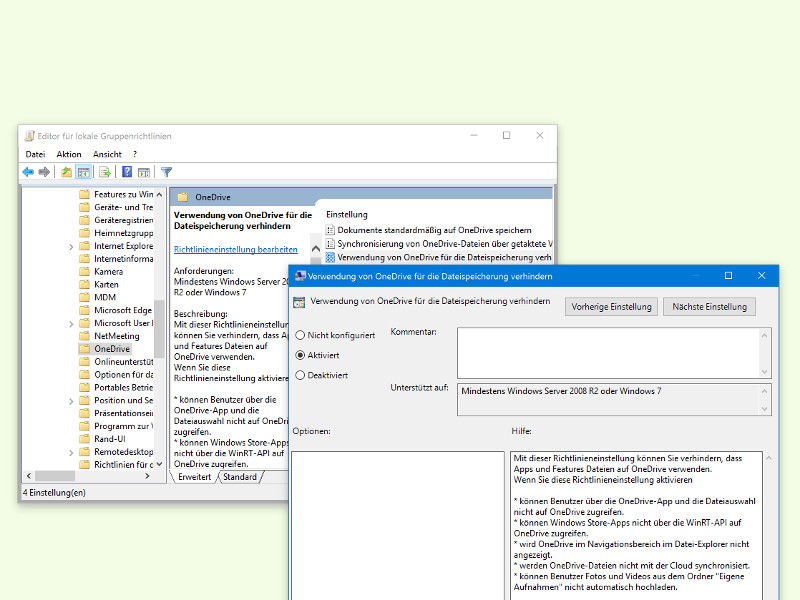Click the Filter funnel toolbar icon
The width and height of the screenshot is (800, 600).
[x=166, y=172]
